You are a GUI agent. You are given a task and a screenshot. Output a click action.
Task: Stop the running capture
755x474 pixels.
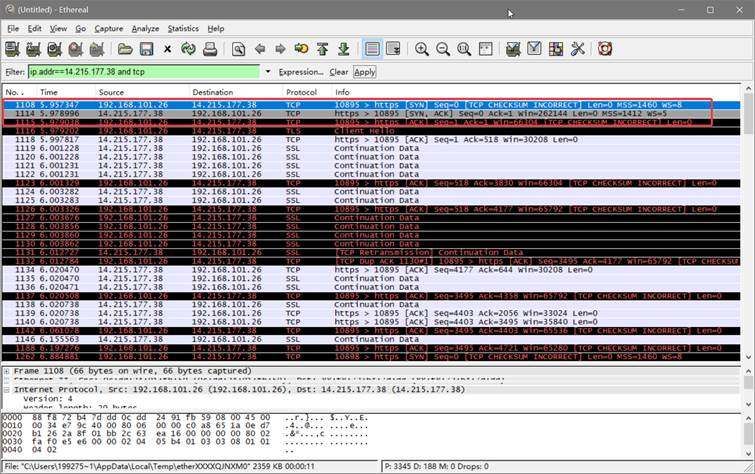(x=76, y=49)
